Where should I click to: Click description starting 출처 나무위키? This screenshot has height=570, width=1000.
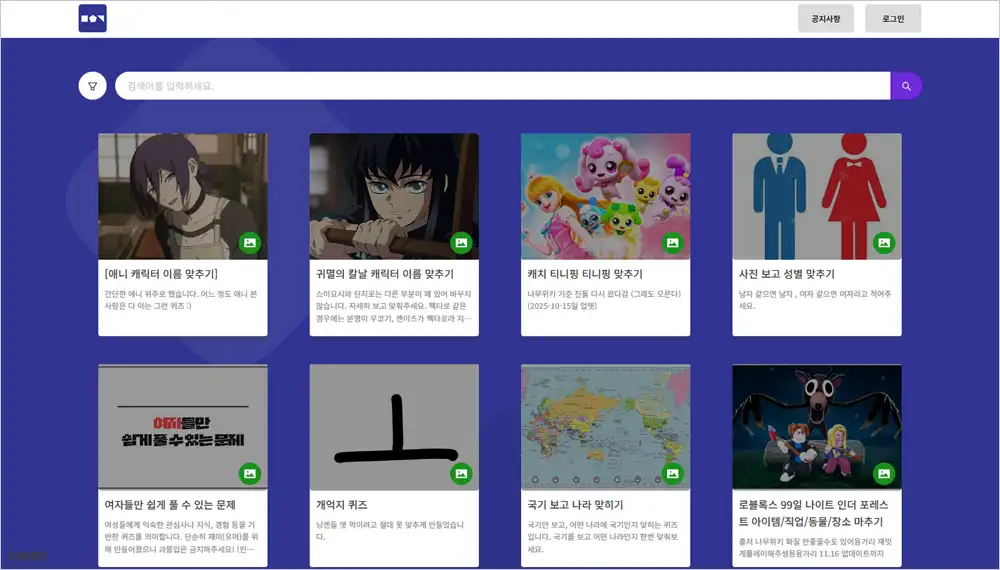pos(816,548)
